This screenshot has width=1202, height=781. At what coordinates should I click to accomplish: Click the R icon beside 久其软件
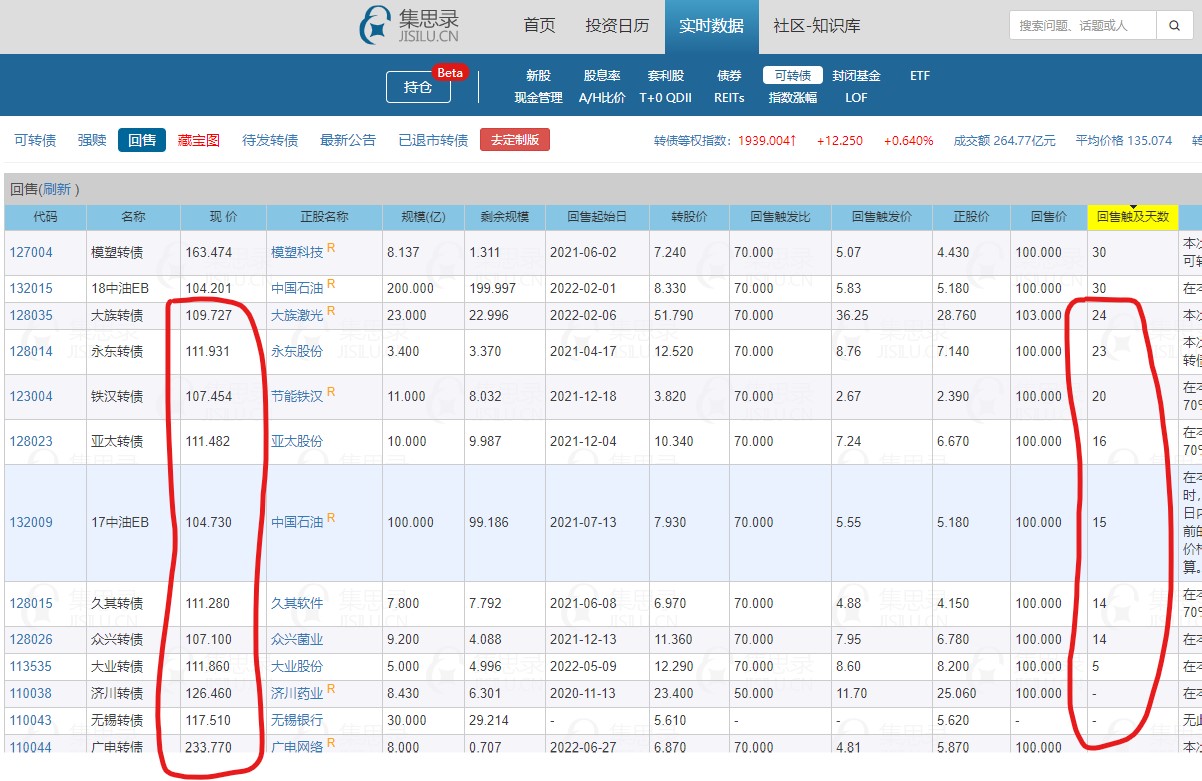331,599
